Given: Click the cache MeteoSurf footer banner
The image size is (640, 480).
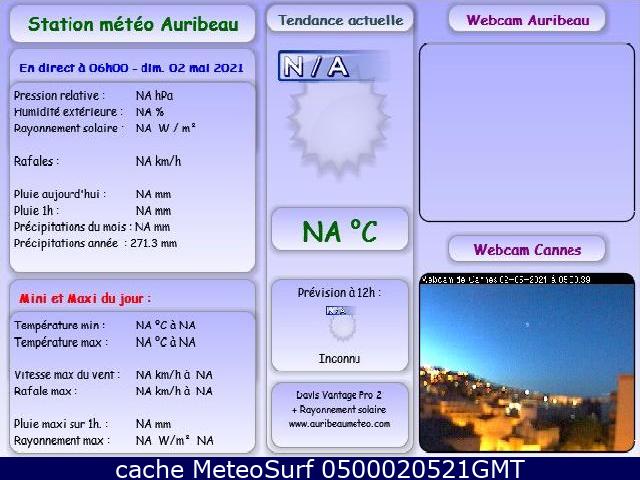Looking at the screenshot, I should (x=320, y=469).
